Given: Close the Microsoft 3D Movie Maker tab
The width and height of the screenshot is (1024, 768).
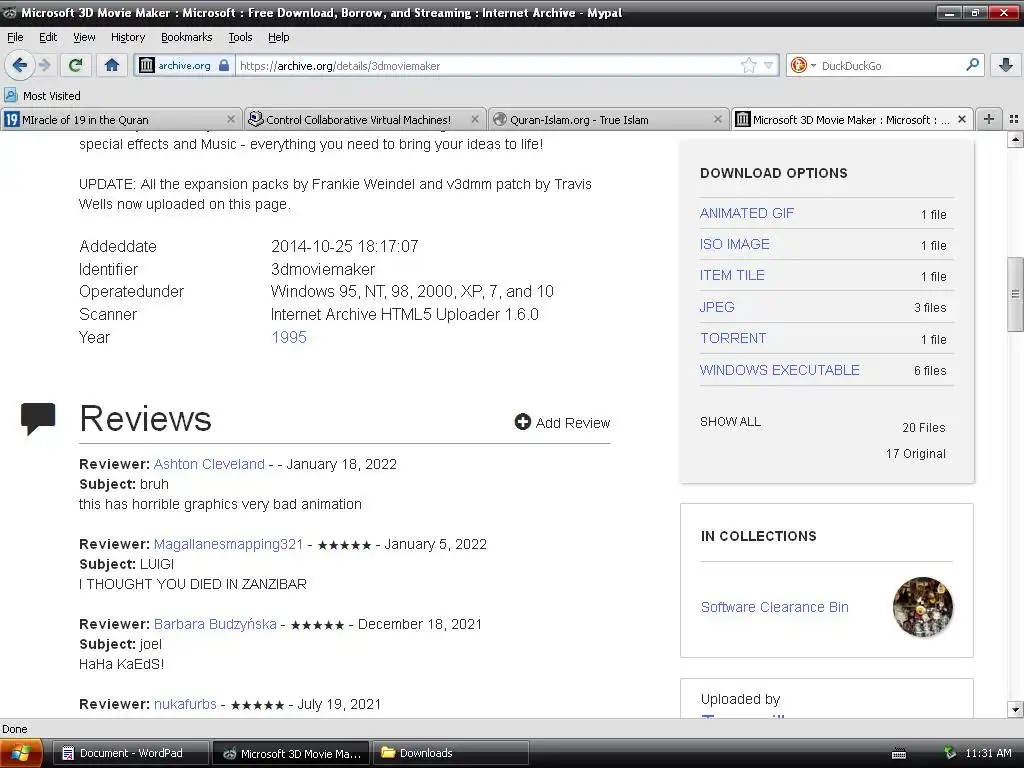Looking at the screenshot, I should (961, 120).
